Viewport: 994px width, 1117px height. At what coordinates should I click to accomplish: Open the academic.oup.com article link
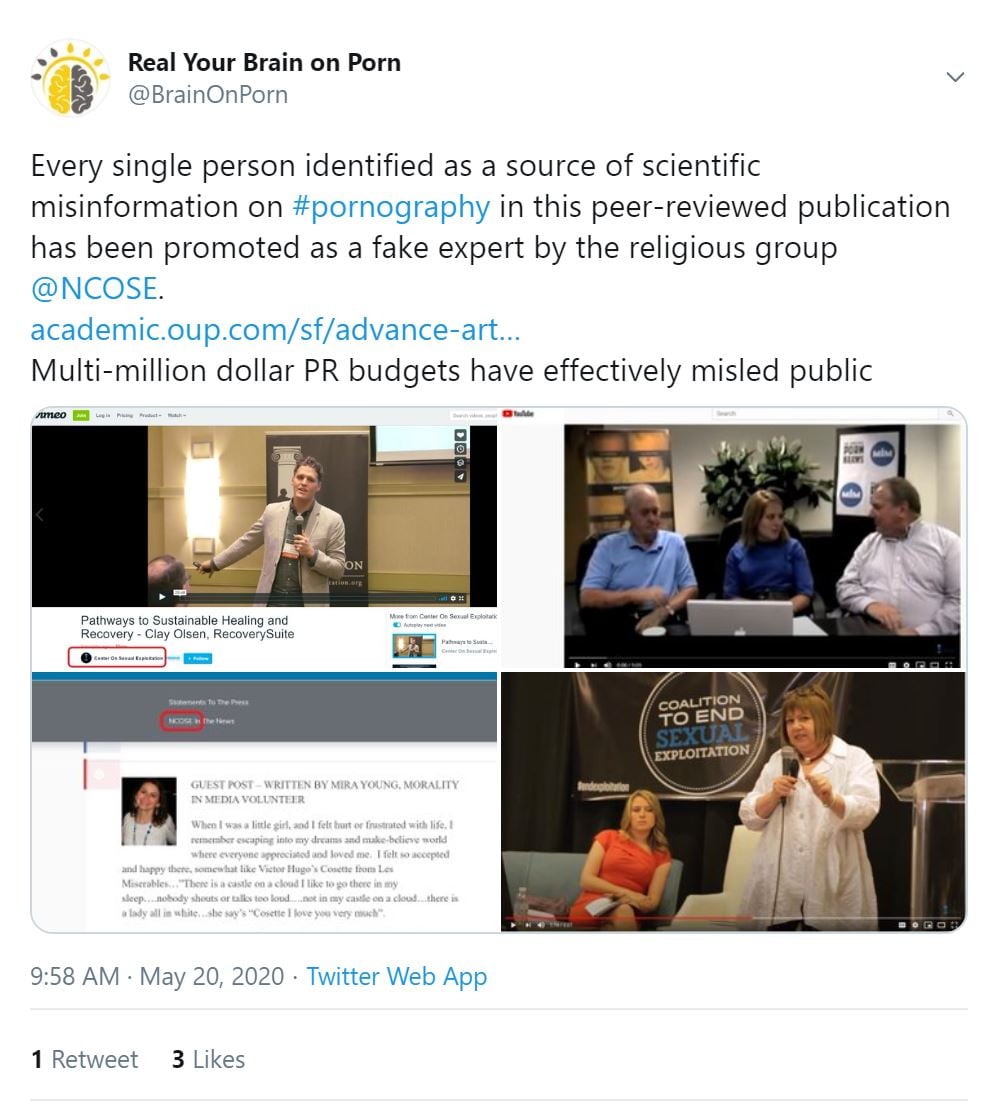[x=275, y=330]
